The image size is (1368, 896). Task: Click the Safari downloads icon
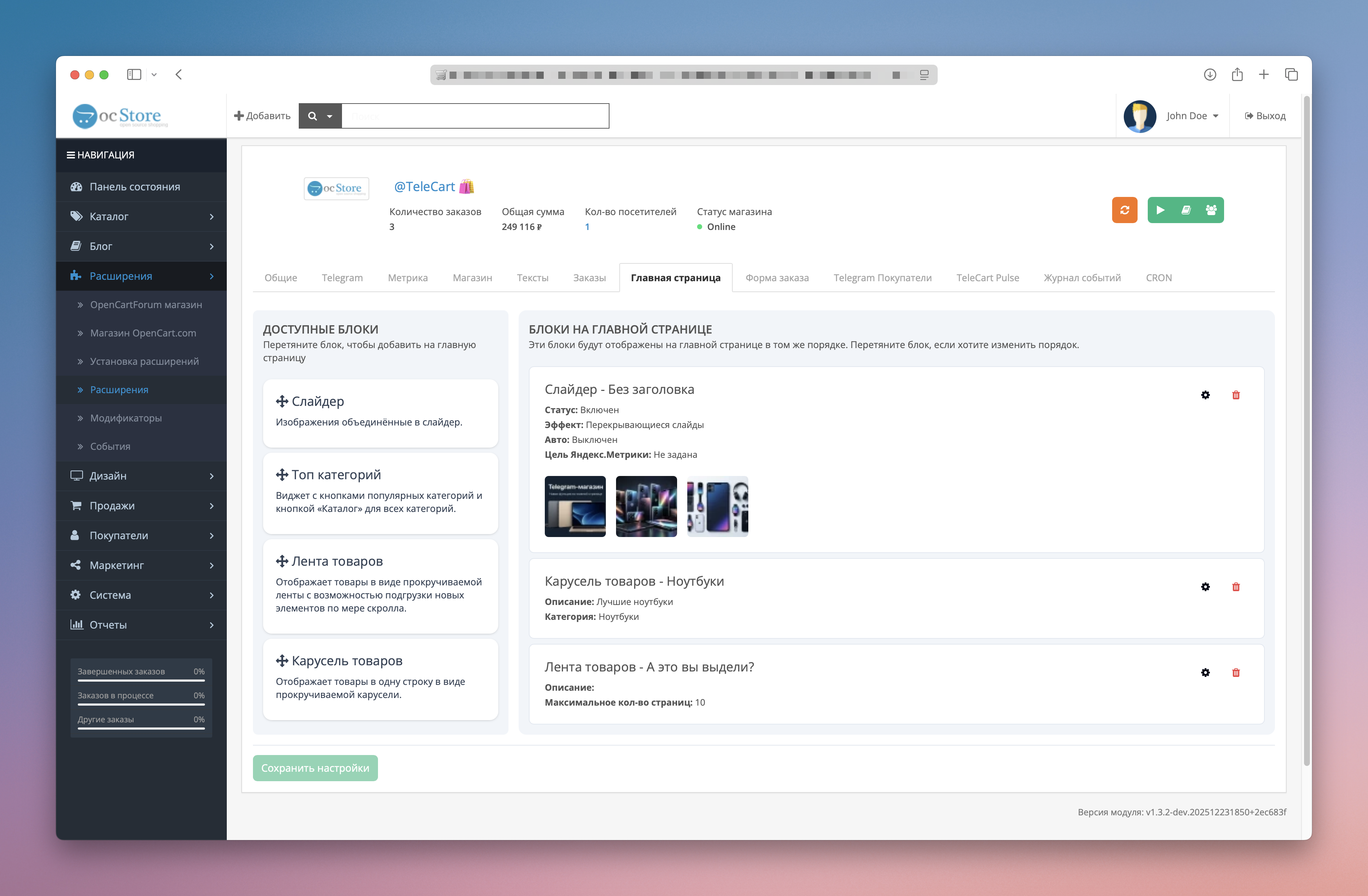[1210, 74]
